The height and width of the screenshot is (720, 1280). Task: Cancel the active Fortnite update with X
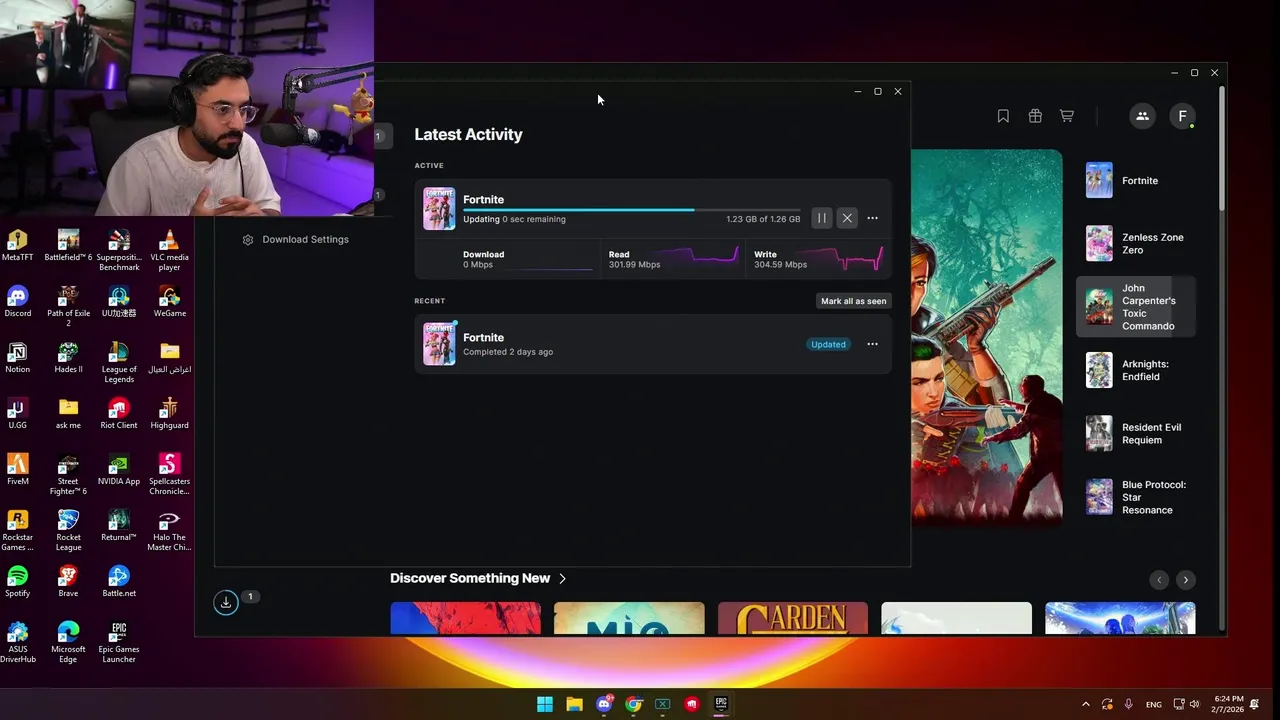click(x=847, y=218)
